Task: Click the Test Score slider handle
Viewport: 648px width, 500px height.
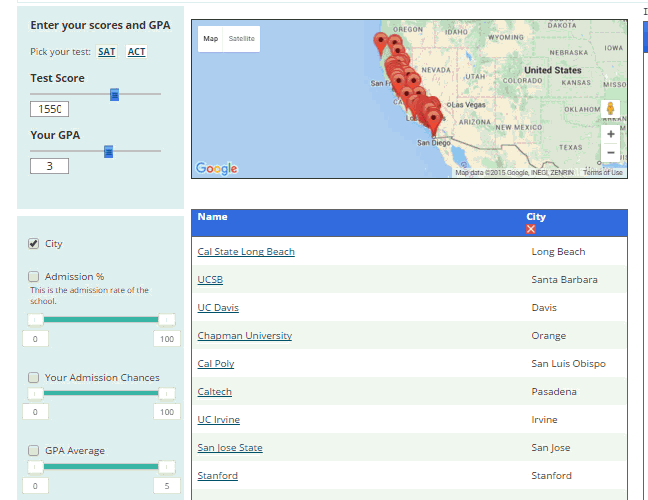Action: point(114,94)
